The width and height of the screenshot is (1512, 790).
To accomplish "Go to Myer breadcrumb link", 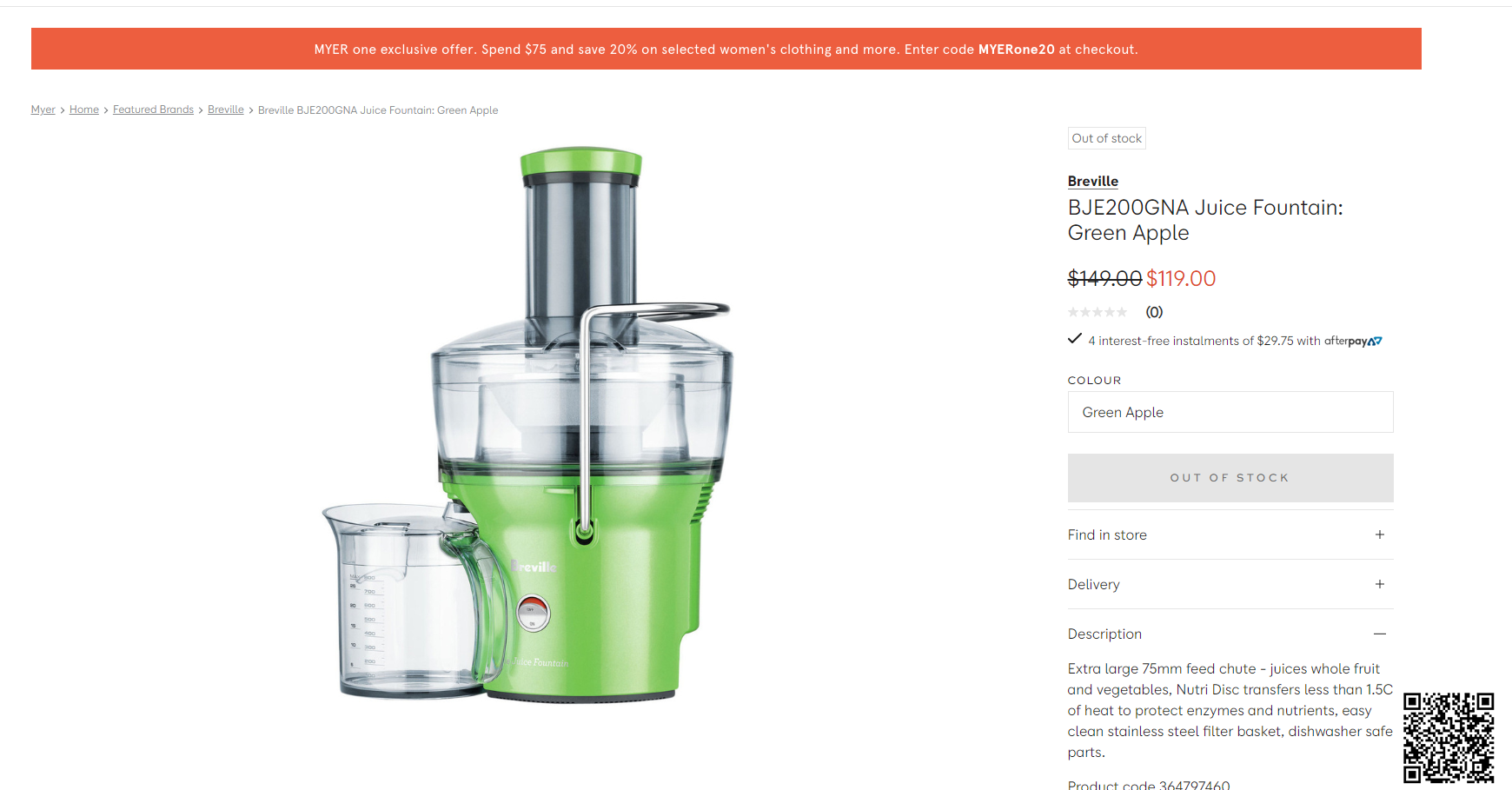I will (x=43, y=110).
